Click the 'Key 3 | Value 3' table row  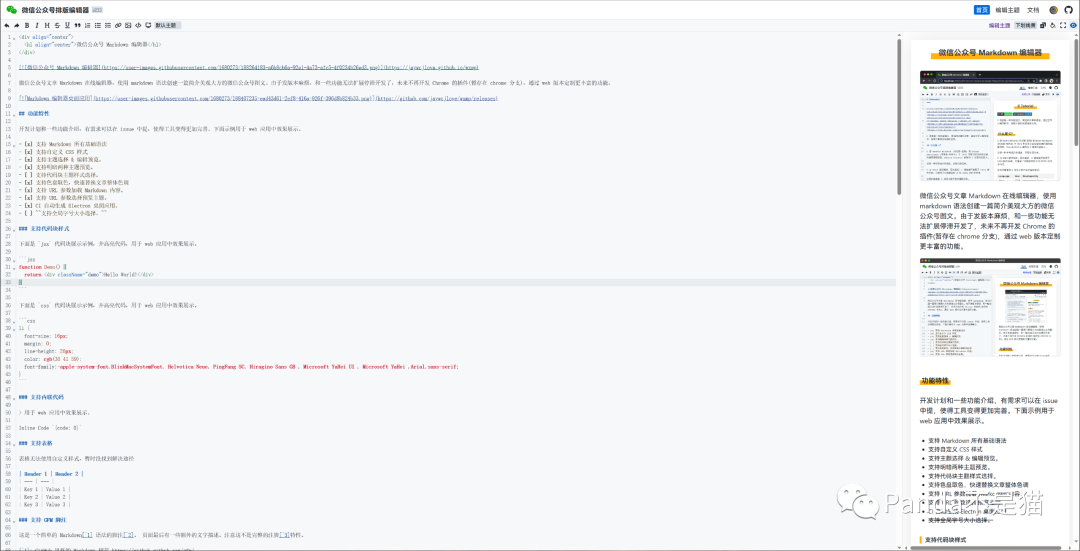[45, 504]
